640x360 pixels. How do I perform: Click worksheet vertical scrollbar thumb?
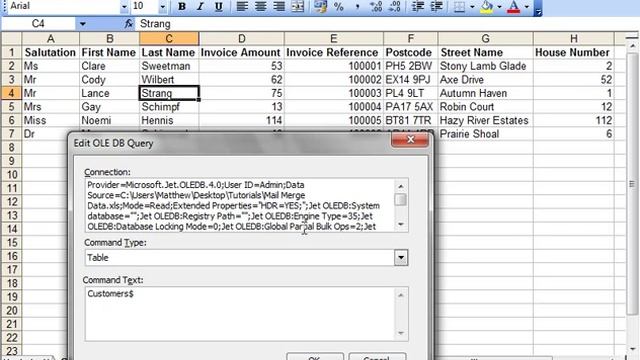pyautogui.click(x=632, y=184)
